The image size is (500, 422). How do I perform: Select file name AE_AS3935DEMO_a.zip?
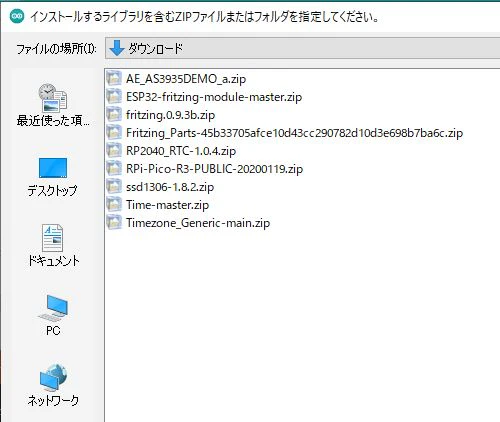186,79
